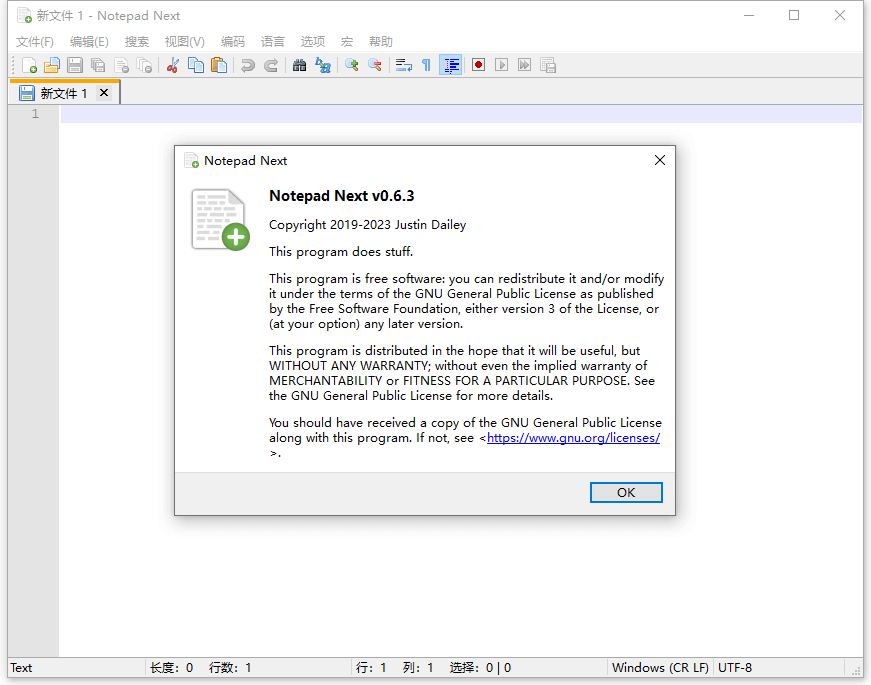Open the 搜索 menu

(137, 42)
